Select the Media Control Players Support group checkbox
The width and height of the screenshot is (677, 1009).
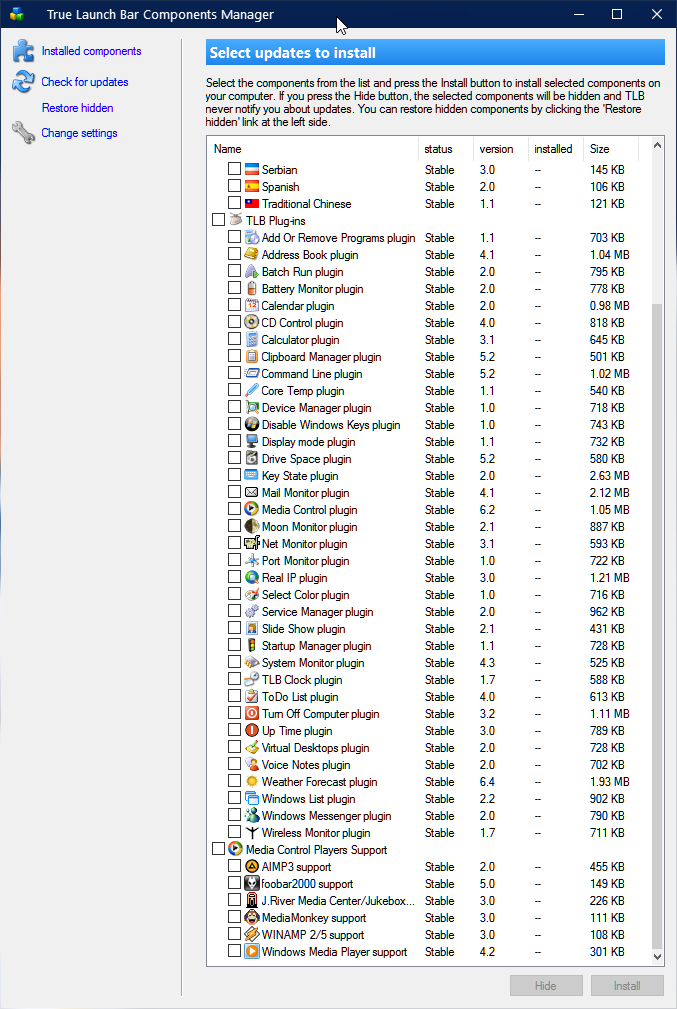click(x=219, y=850)
